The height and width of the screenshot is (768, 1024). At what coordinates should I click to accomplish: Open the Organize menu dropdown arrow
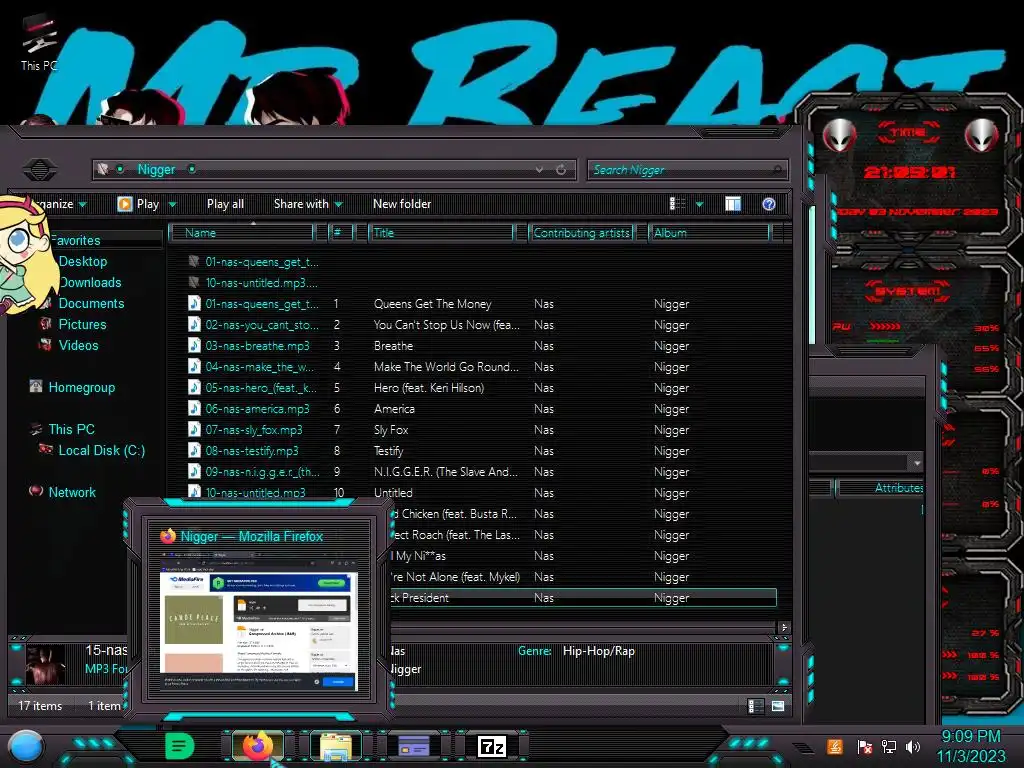click(x=82, y=204)
